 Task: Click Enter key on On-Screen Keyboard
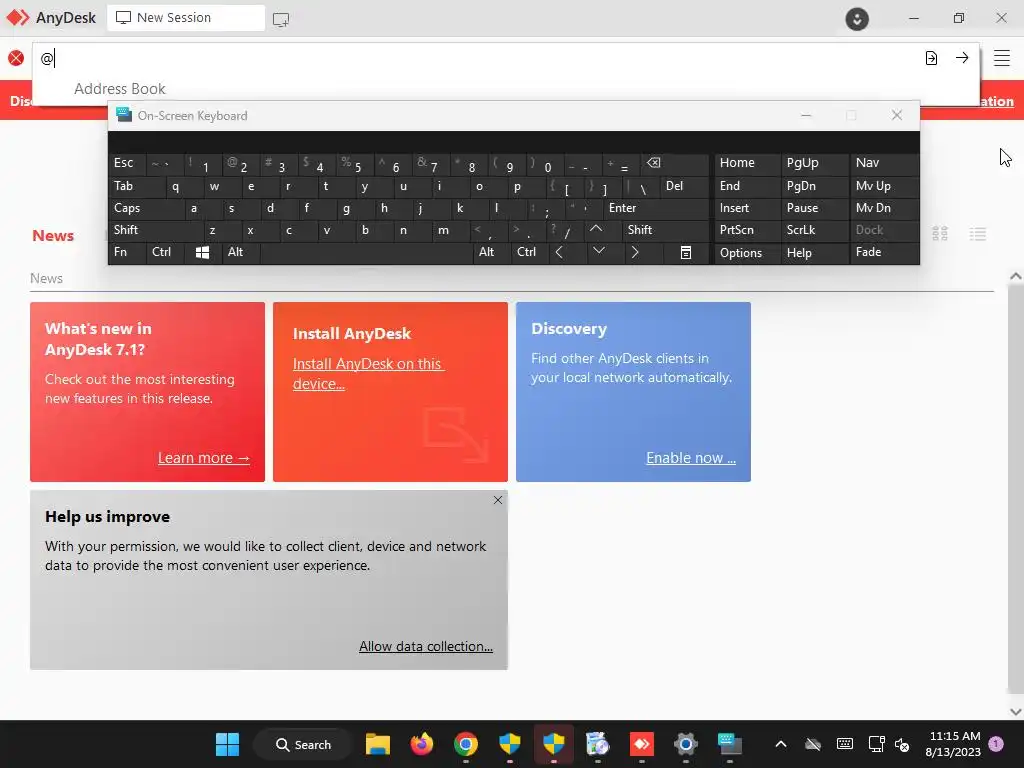click(x=655, y=208)
